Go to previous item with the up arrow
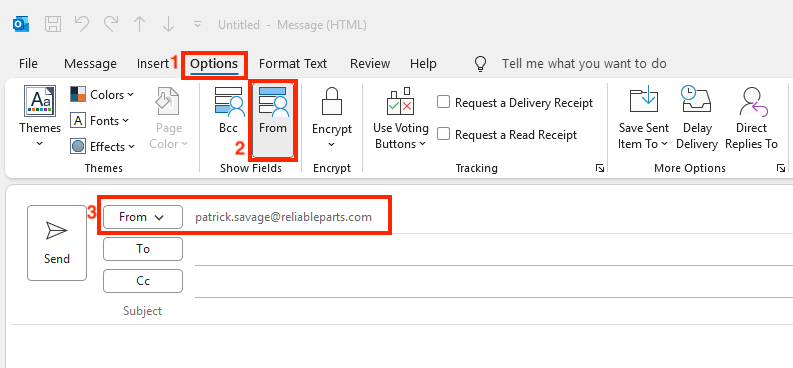Viewport: 793px width, 368px height. 140,24
